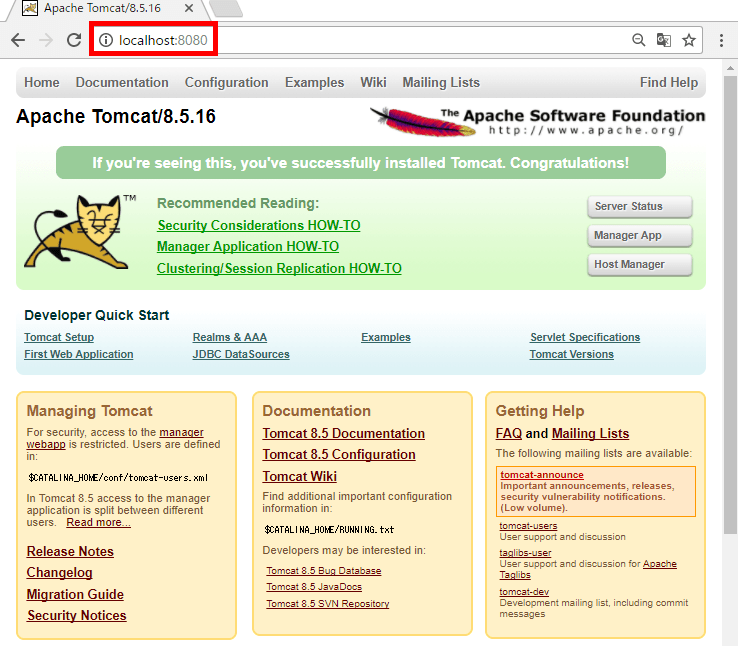Click the Developer Quick Start heading
This screenshot has height=646, width=738.
[x=96, y=315]
